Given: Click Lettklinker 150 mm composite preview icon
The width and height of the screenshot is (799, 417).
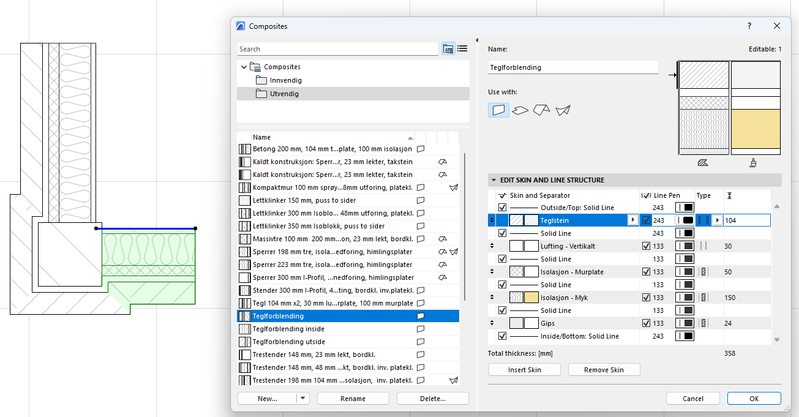Looking at the screenshot, I should coord(245,201).
